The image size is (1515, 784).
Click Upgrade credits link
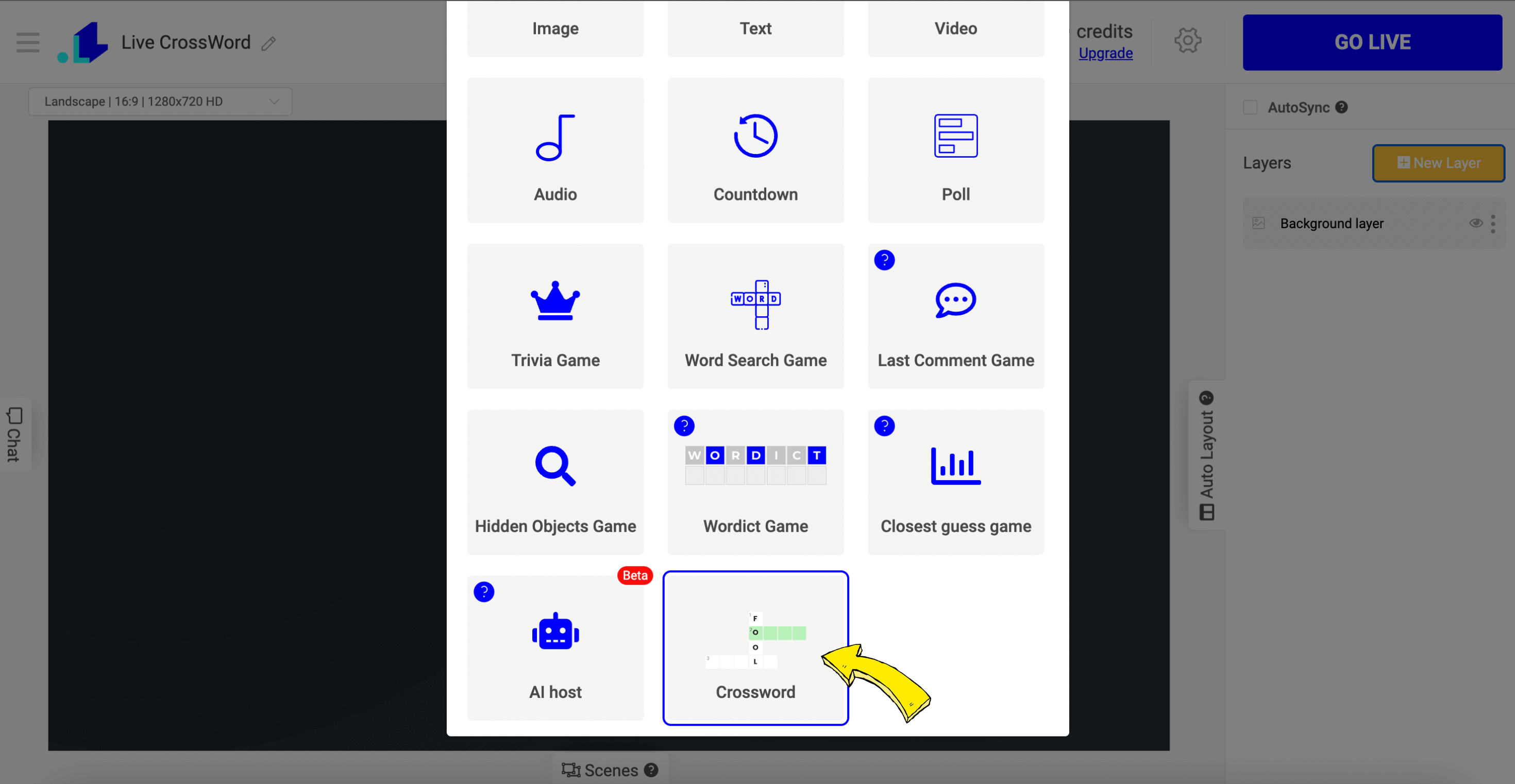point(1106,53)
